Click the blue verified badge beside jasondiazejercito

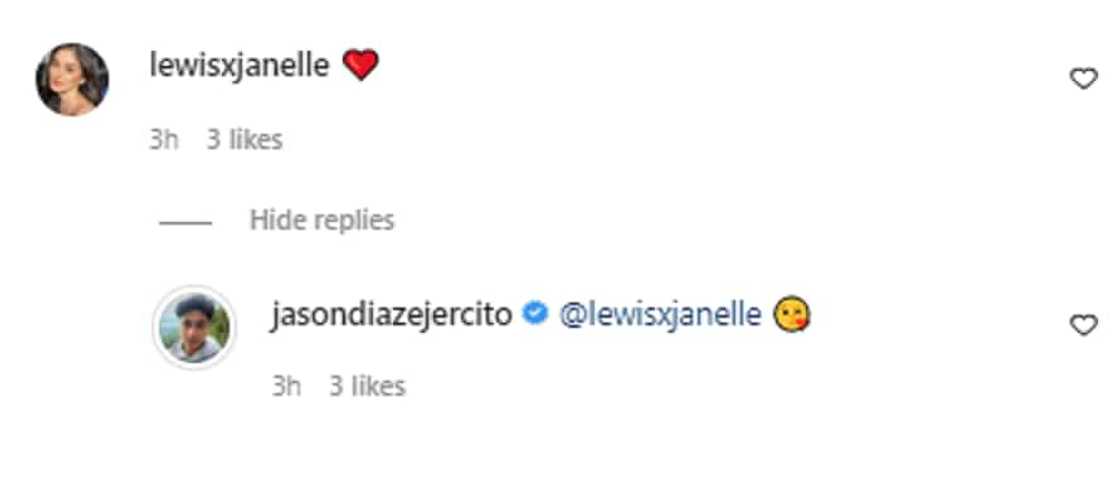coord(535,315)
